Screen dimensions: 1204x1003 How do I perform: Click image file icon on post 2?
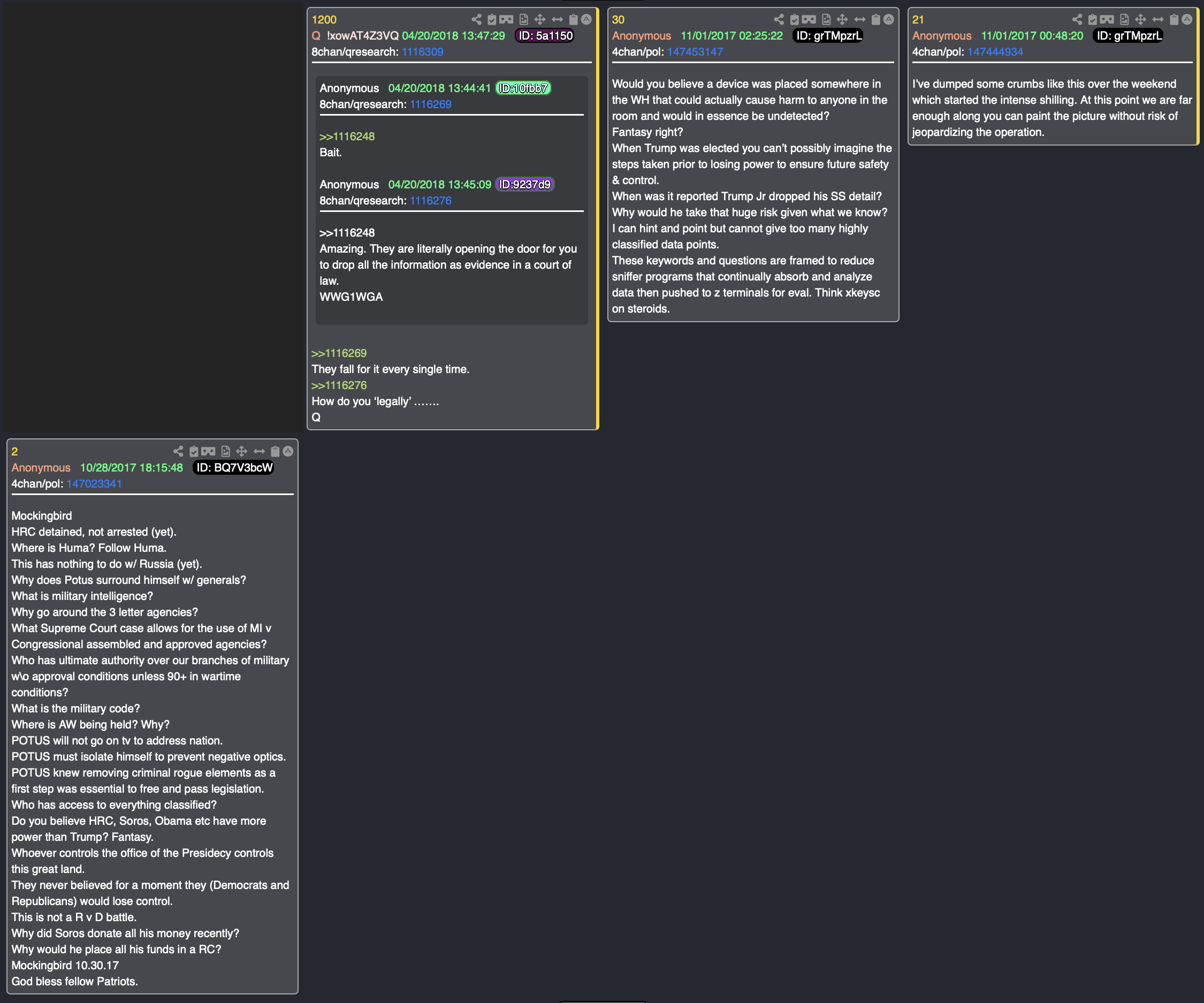225,451
